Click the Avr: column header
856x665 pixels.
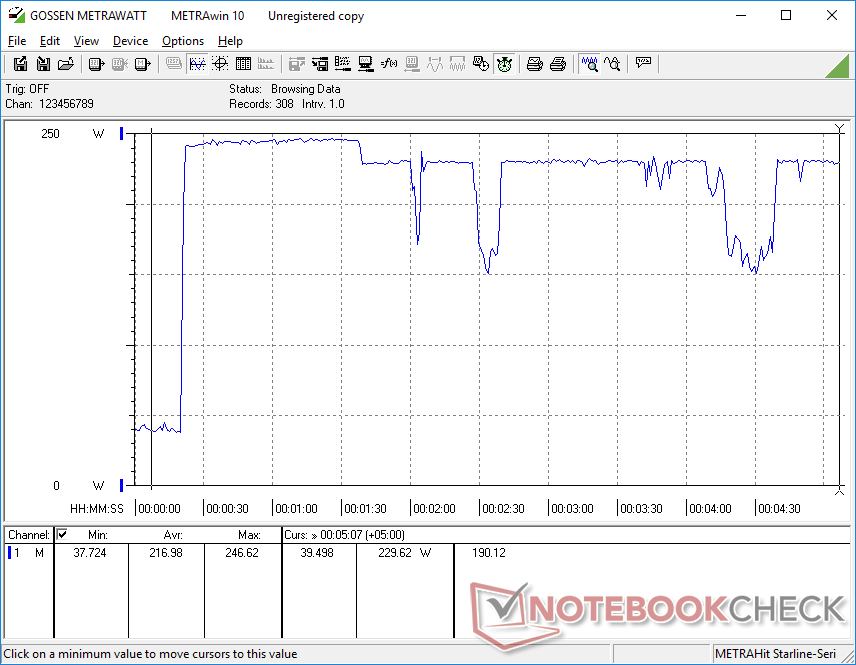tap(173, 535)
